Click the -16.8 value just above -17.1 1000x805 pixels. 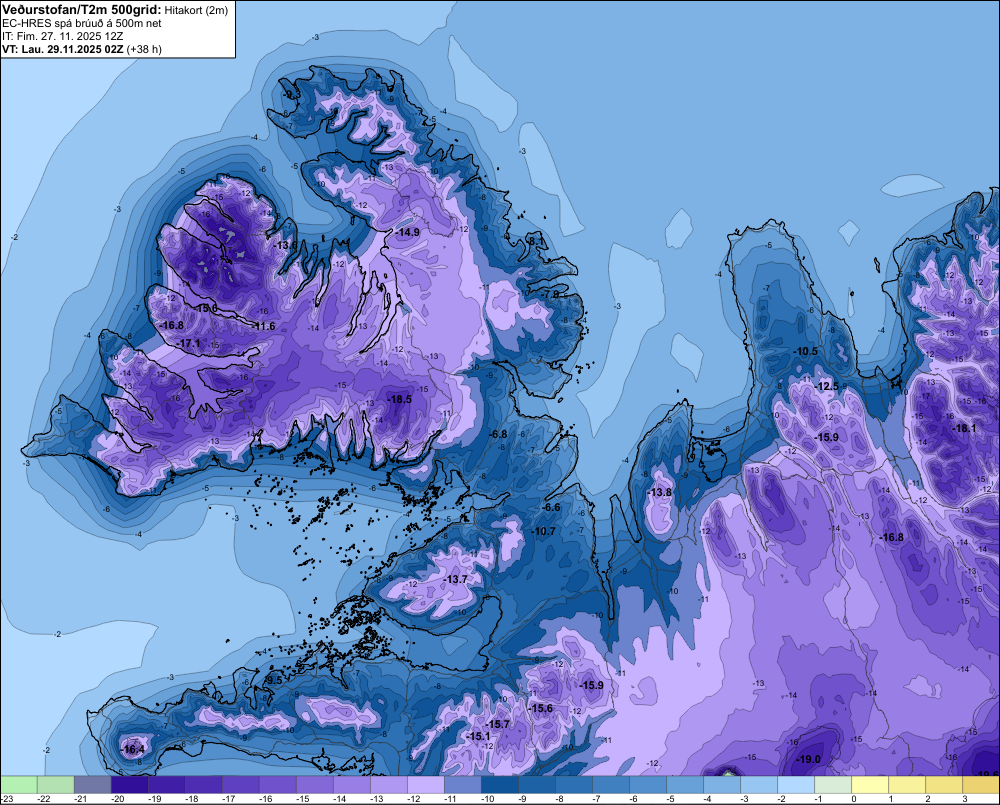pyautogui.click(x=172, y=325)
